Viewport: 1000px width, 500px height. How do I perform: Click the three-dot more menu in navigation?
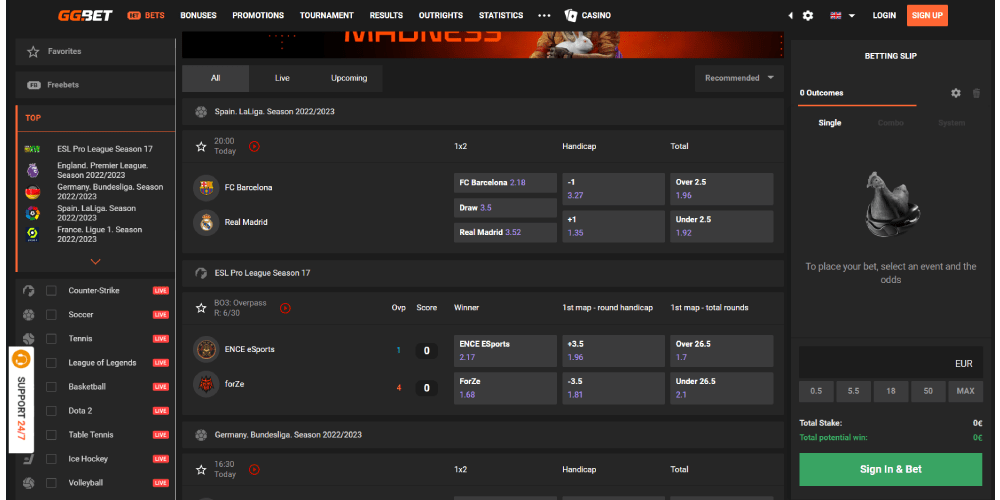tap(544, 16)
